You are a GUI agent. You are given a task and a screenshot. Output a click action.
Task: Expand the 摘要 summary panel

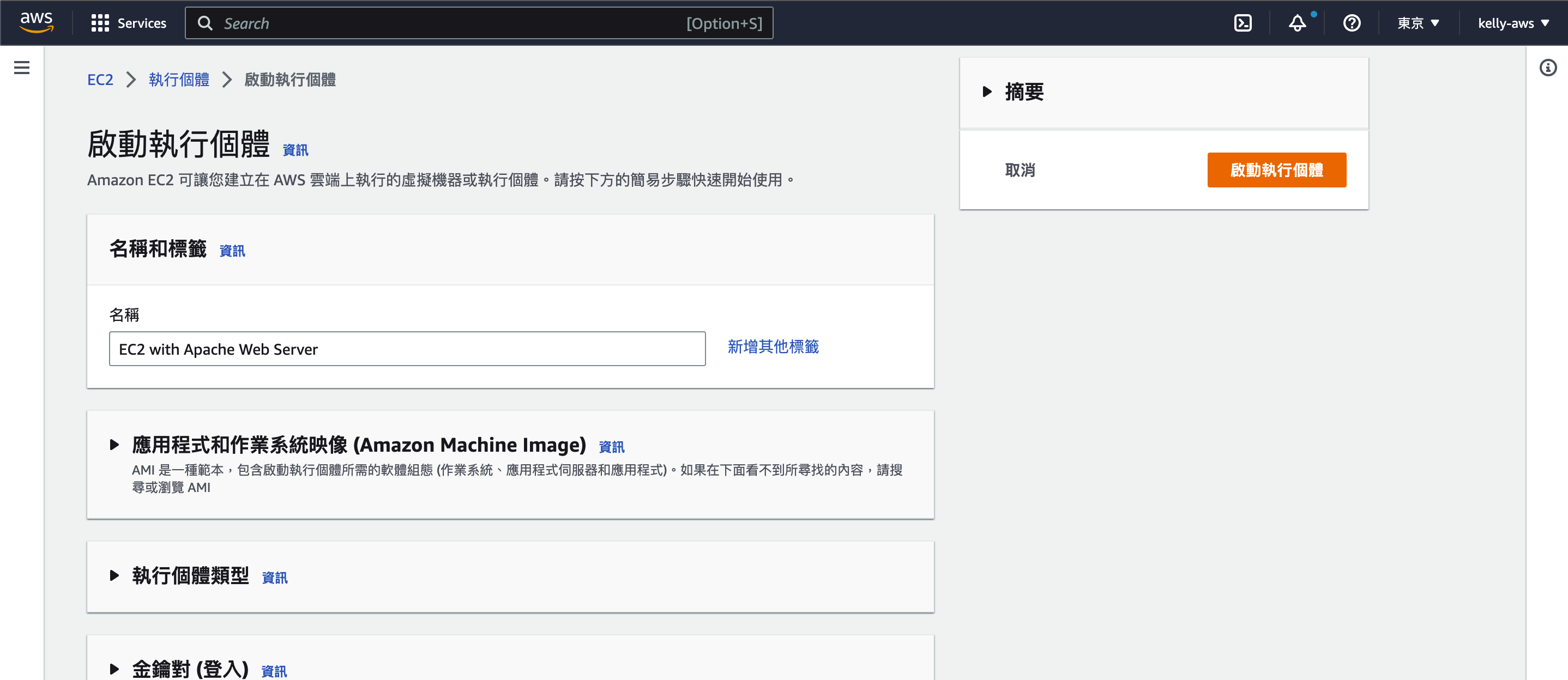(987, 92)
